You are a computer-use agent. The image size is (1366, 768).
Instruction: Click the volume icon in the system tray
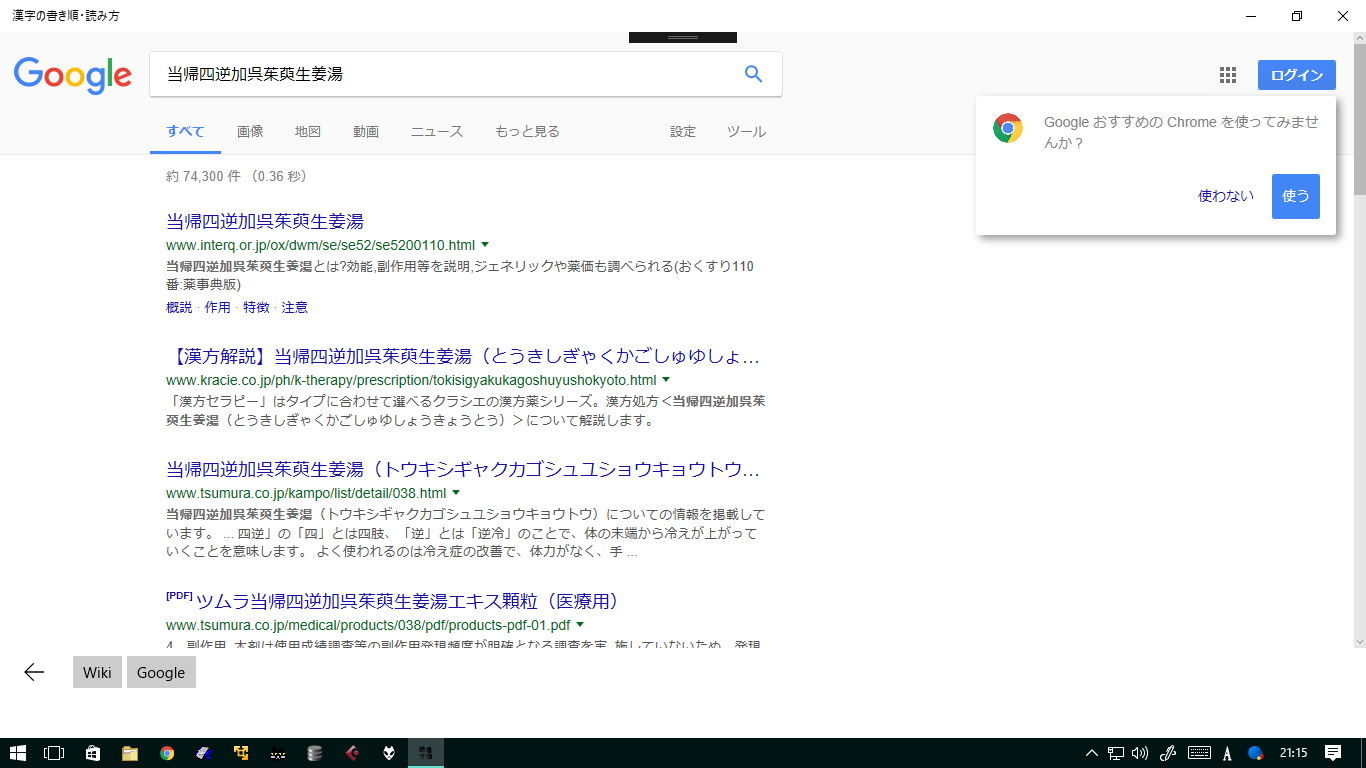point(1138,752)
